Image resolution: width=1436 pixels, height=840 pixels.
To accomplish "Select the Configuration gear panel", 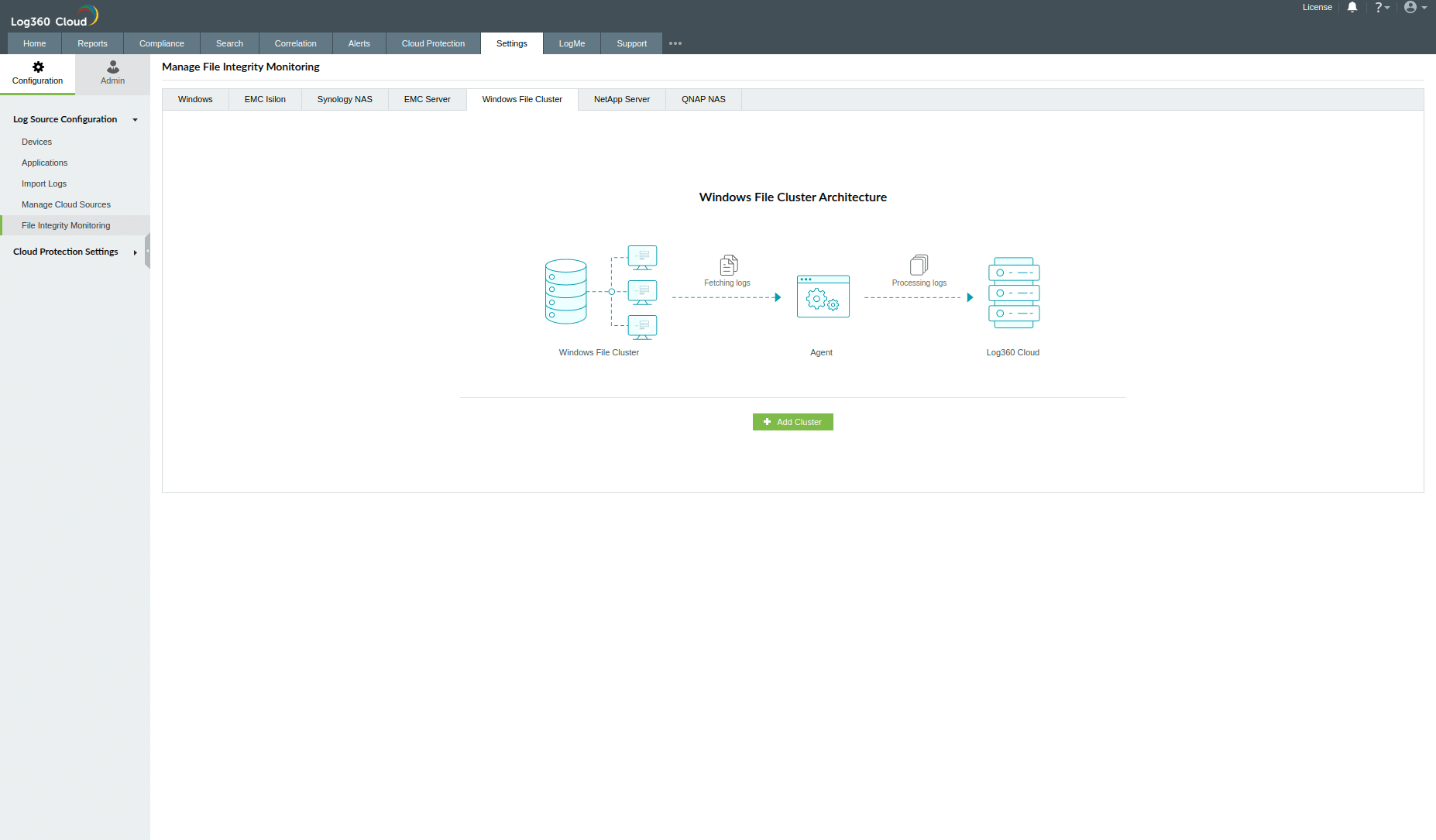I will (x=37, y=74).
